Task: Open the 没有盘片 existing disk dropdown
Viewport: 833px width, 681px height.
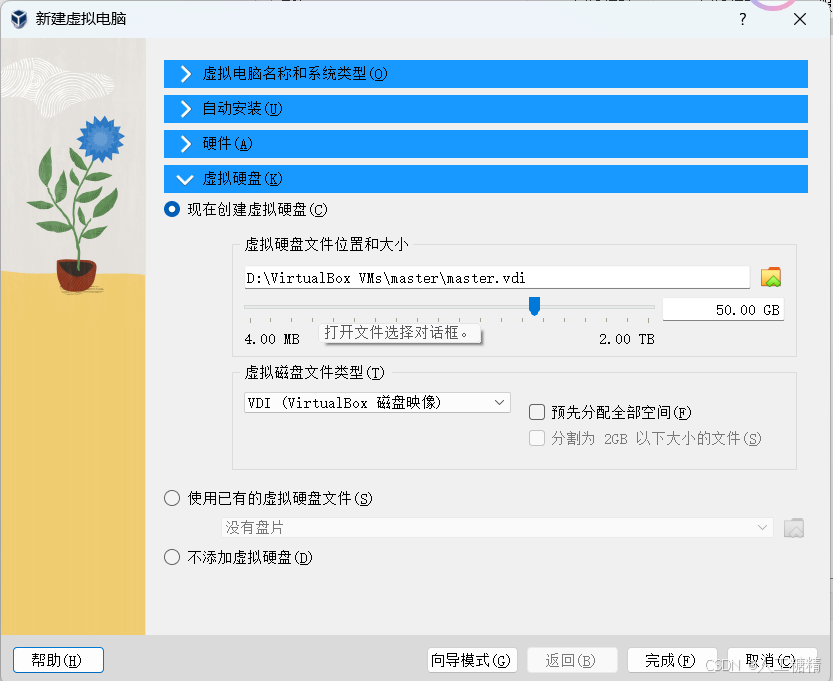Action: click(x=497, y=527)
